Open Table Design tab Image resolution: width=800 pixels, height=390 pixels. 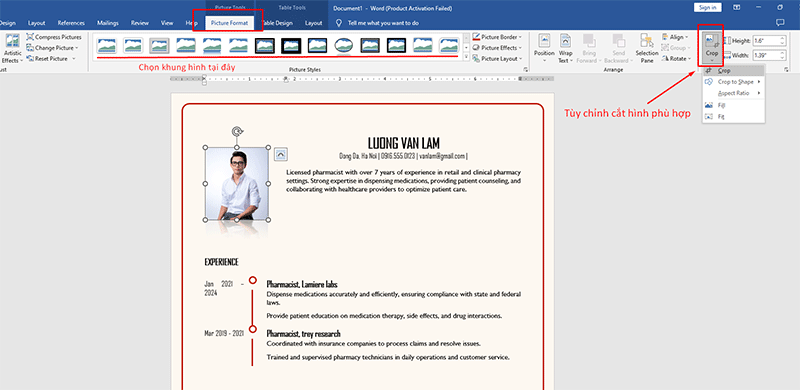point(277,23)
